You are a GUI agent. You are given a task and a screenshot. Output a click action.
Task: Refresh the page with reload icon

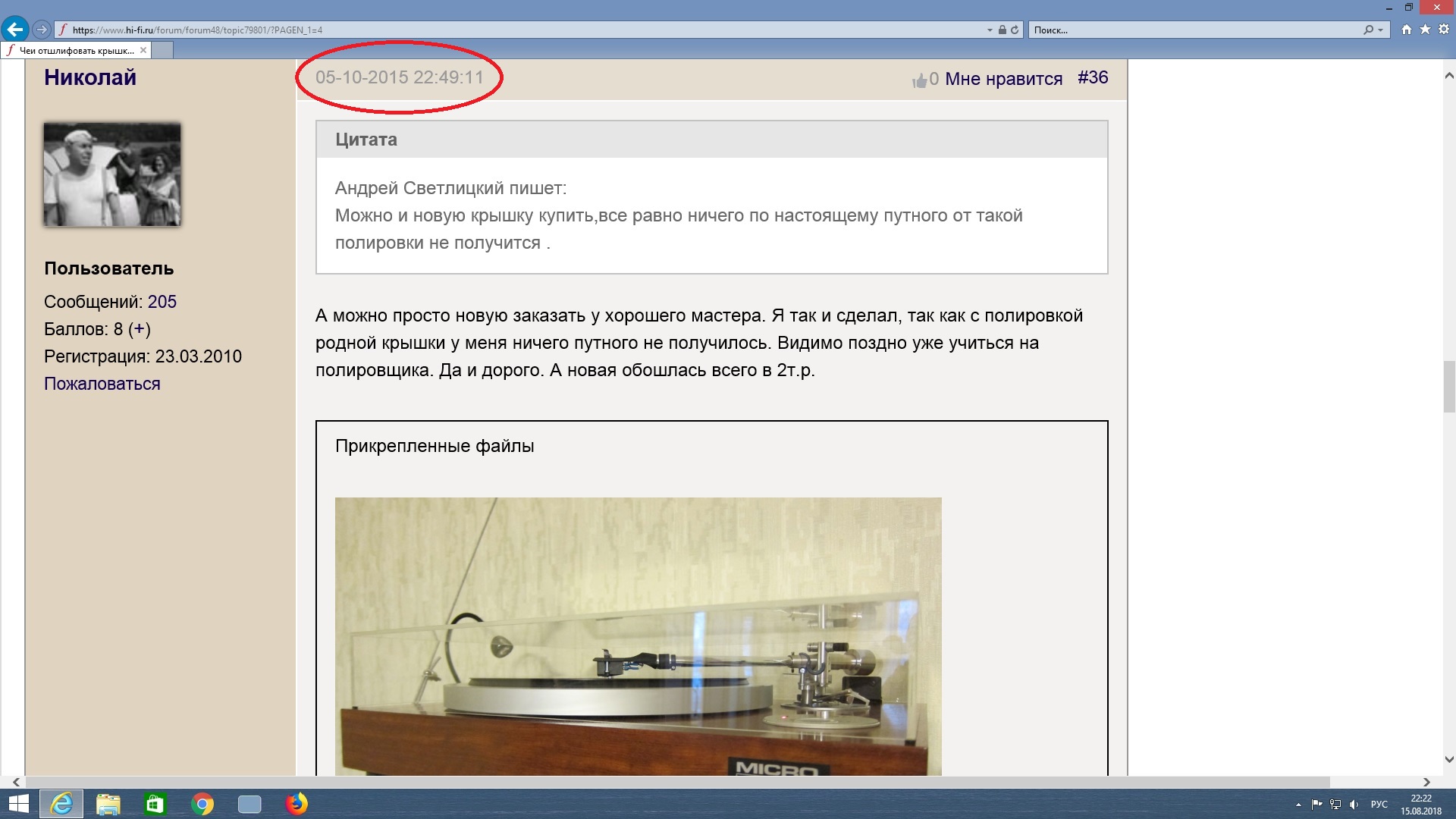tap(1015, 30)
